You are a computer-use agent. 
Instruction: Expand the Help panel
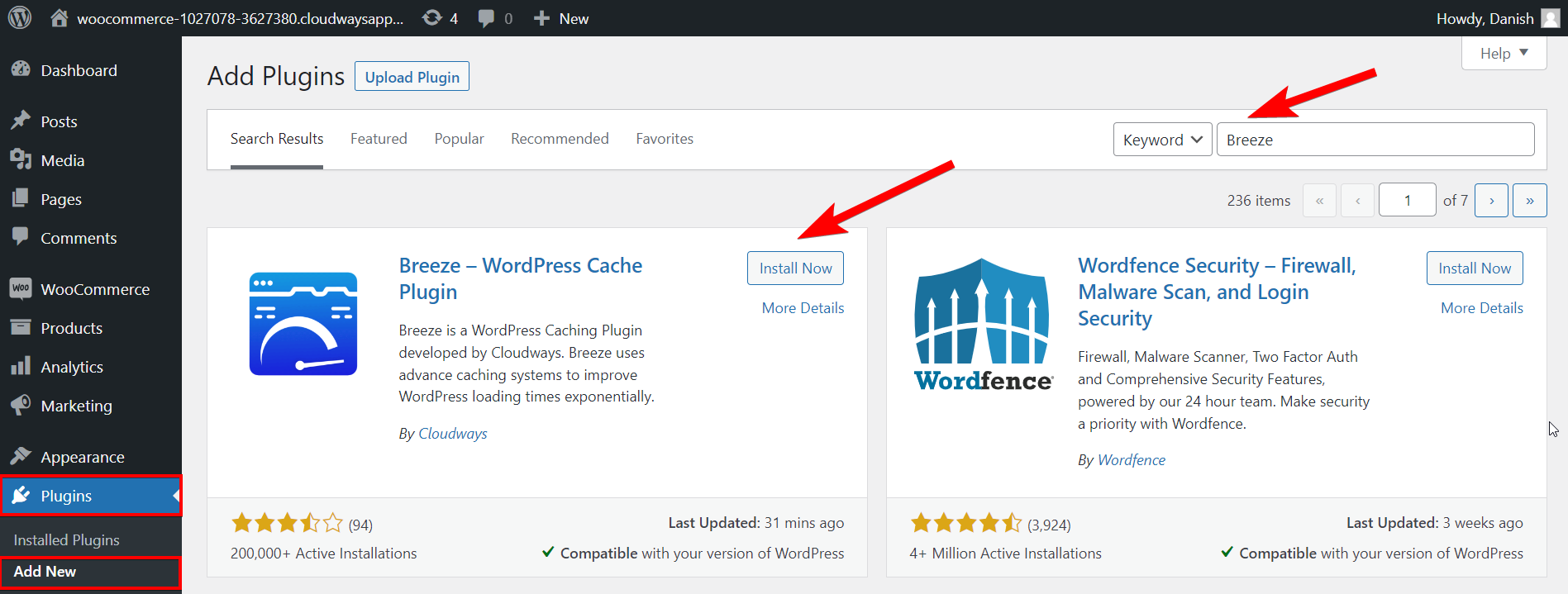pos(1504,54)
